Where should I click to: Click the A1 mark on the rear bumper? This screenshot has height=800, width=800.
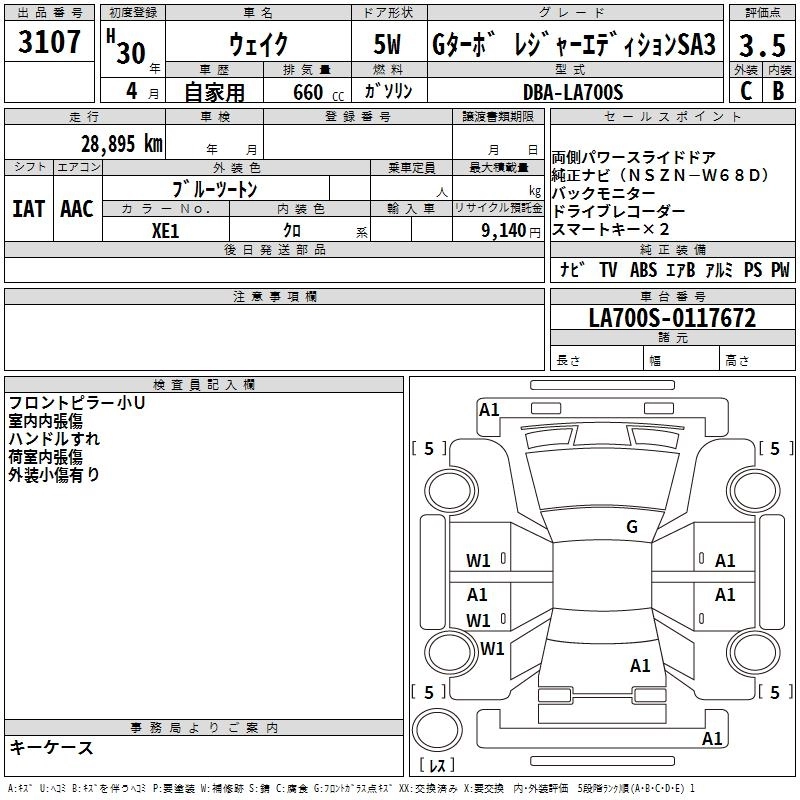click(x=712, y=738)
